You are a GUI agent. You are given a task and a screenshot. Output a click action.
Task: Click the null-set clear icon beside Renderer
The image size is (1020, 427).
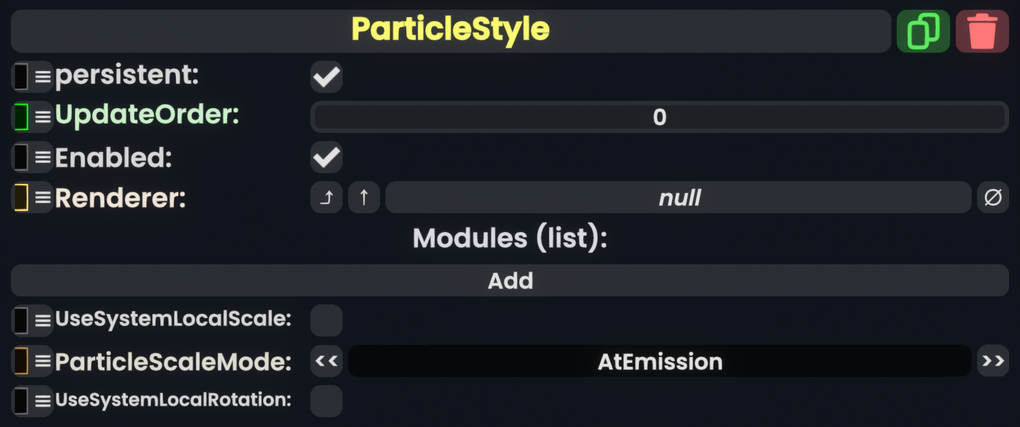pos(992,198)
